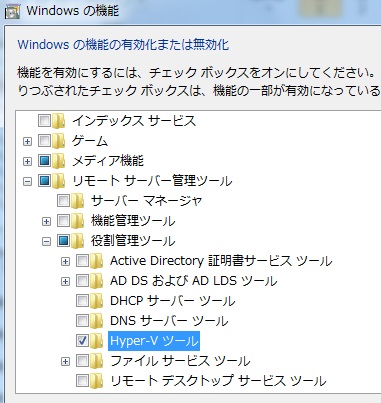The image size is (381, 403).
Task: Expand the ファイル サービス ツール node
Action: pos(65,362)
